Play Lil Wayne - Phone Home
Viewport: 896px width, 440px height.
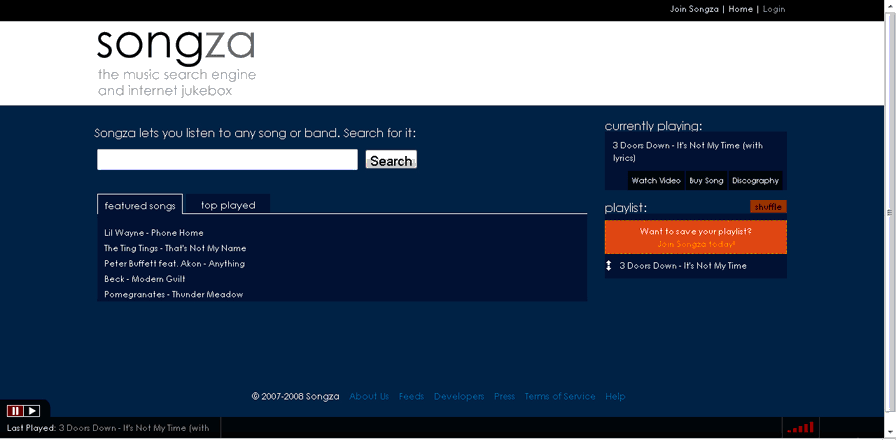(x=154, y=233)
